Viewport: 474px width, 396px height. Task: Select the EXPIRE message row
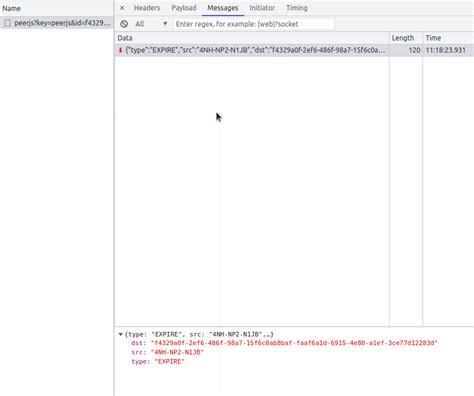click(294, 50)
